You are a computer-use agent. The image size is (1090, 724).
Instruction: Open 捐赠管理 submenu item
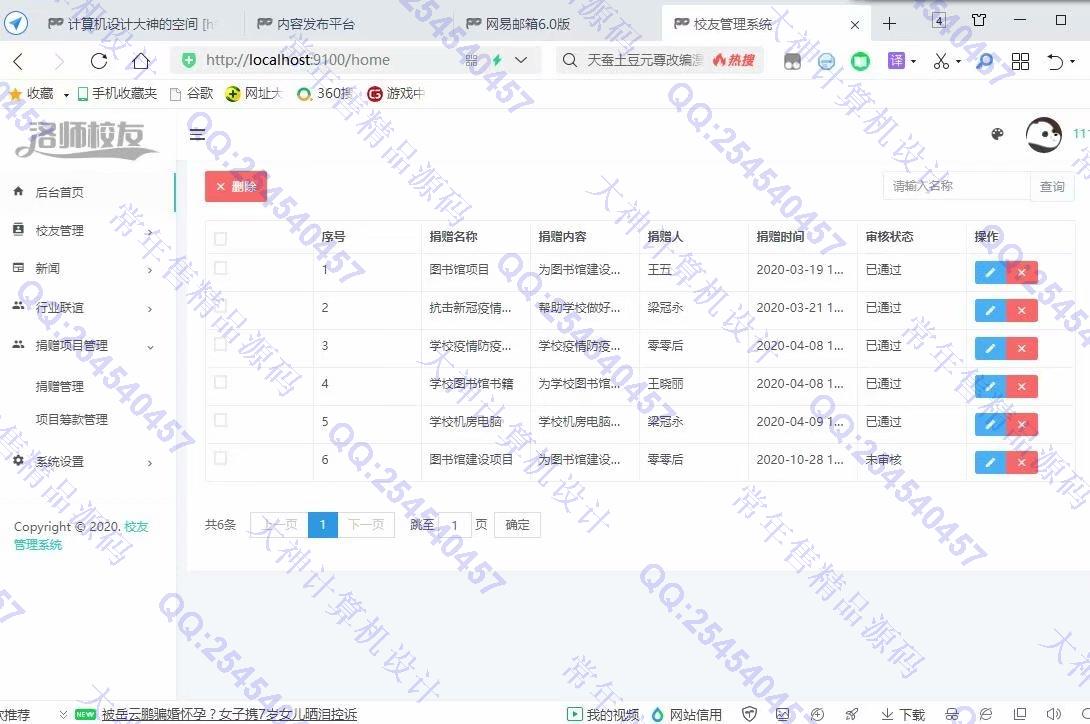60,387
